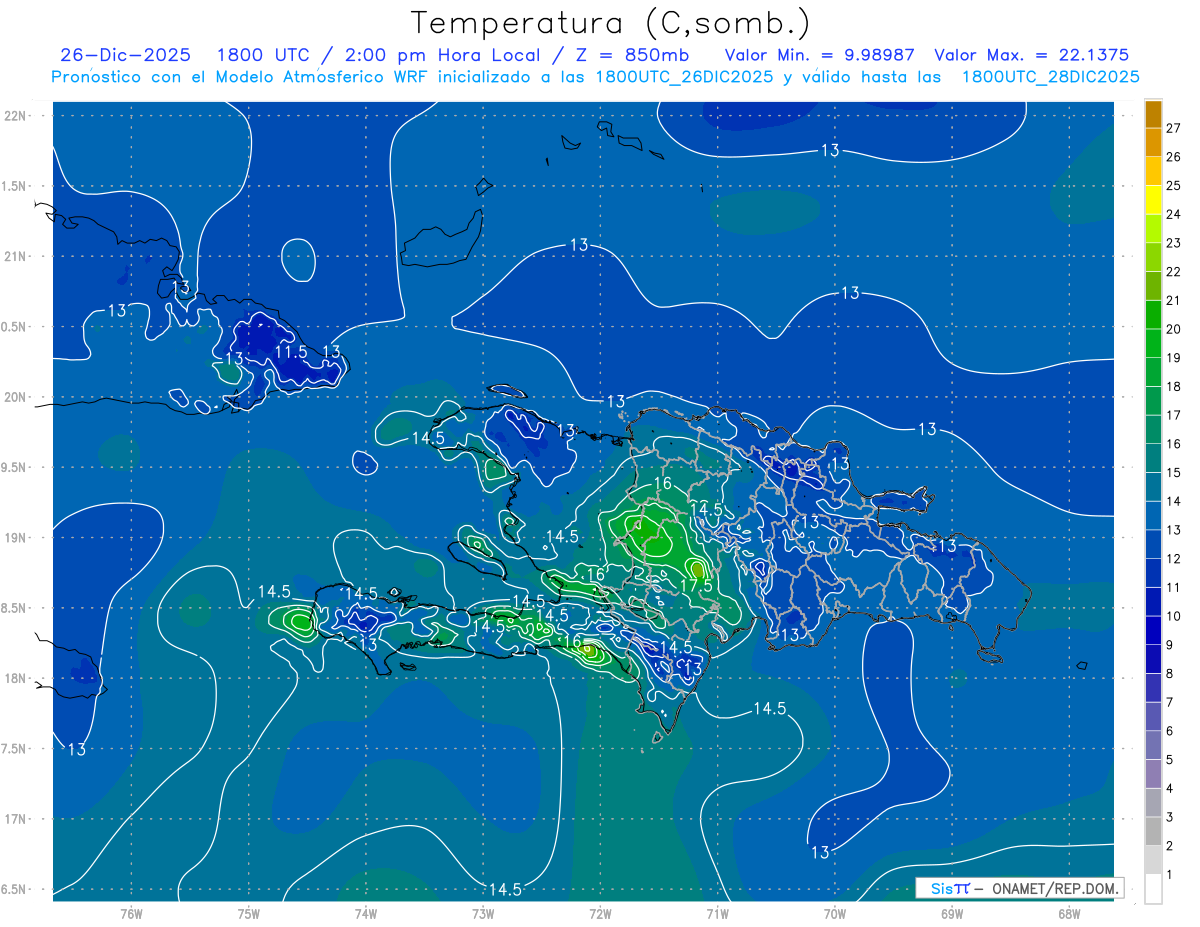The image size is (1200, 927).
Task: Click the '9.5N' latitude axis label
Action: point(15,467)
